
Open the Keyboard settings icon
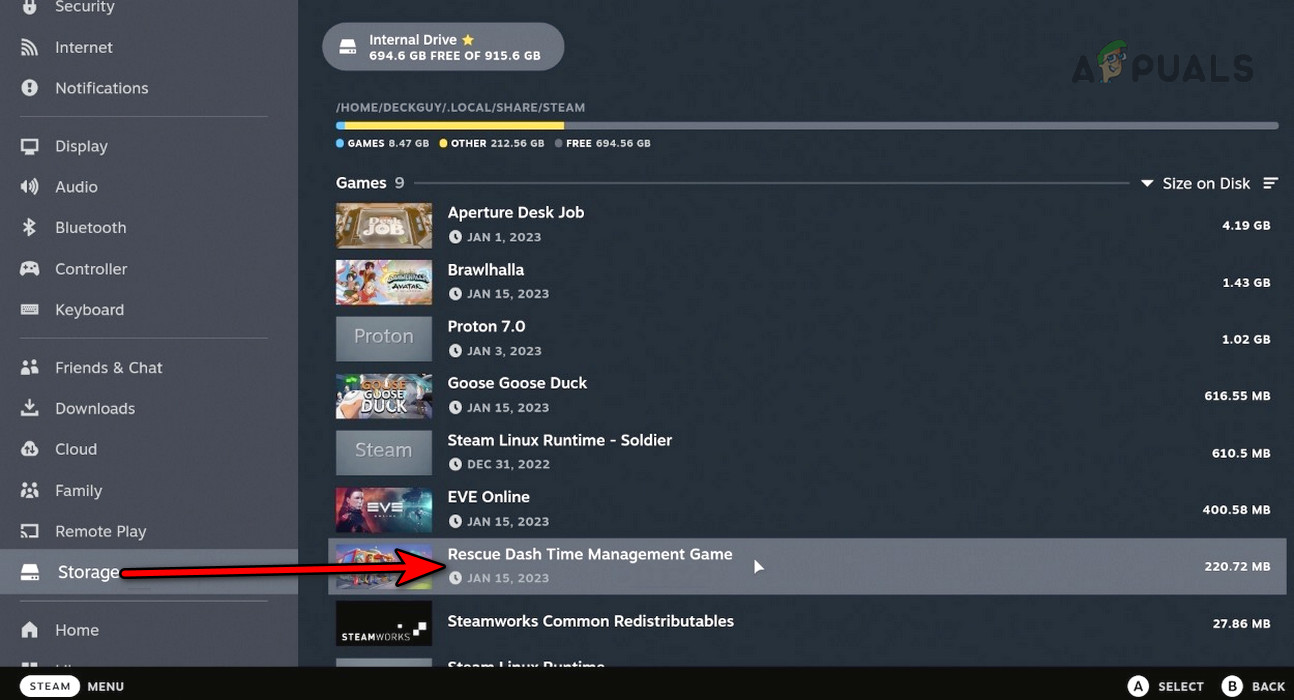coord(28,310)
